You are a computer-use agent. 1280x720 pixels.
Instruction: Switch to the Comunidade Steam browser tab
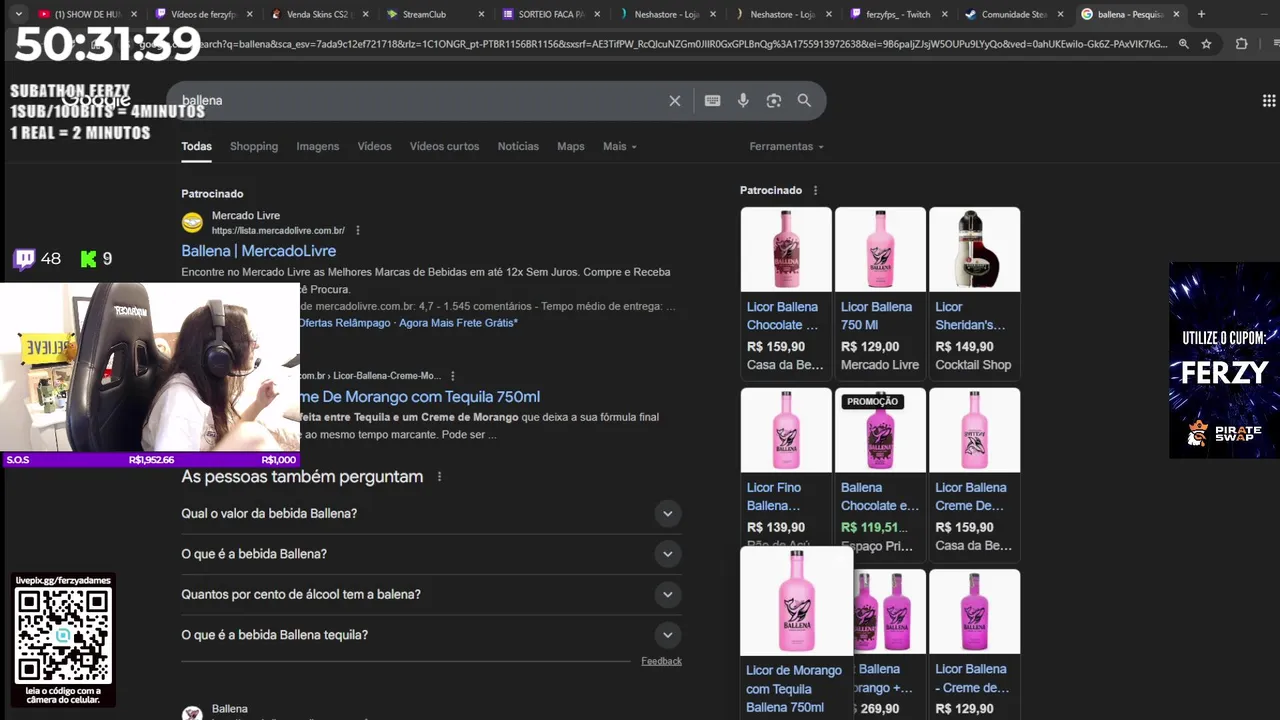coord(1013,14)
